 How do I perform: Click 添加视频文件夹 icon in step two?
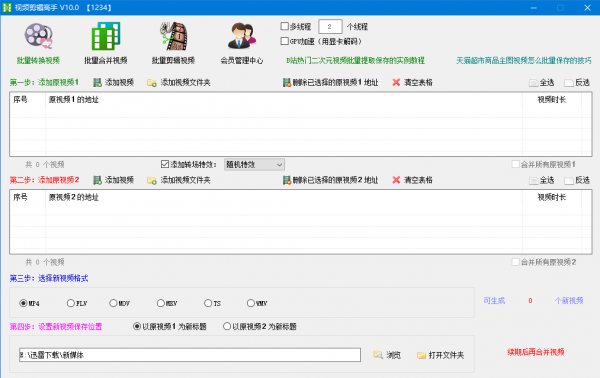(x=152, y=180)
